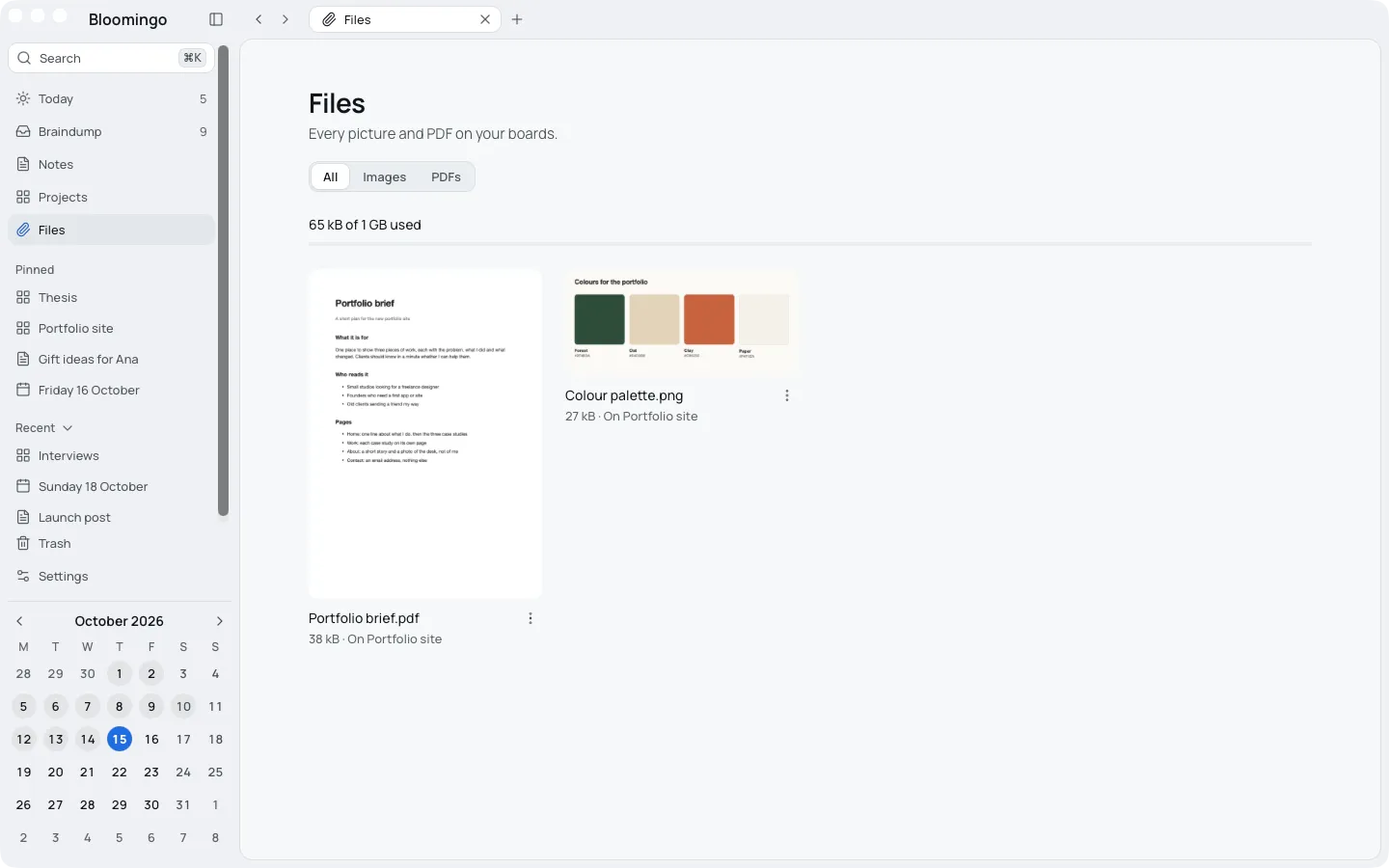Go to previous month in calendar

coord(19,621)
